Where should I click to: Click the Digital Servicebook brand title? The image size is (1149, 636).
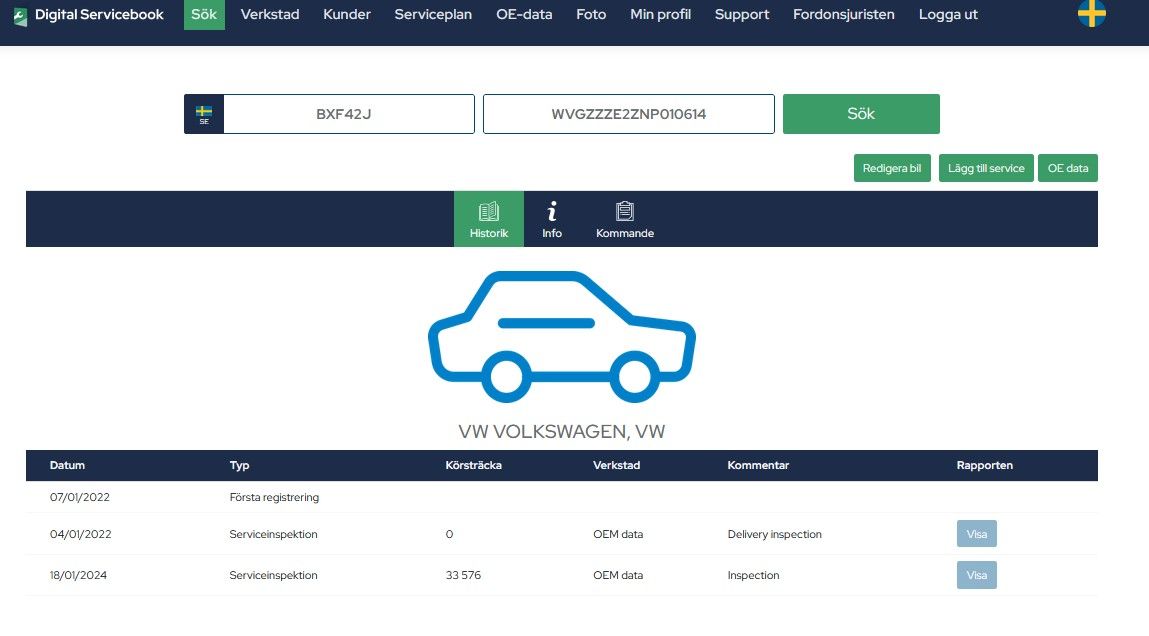[99, 15]
